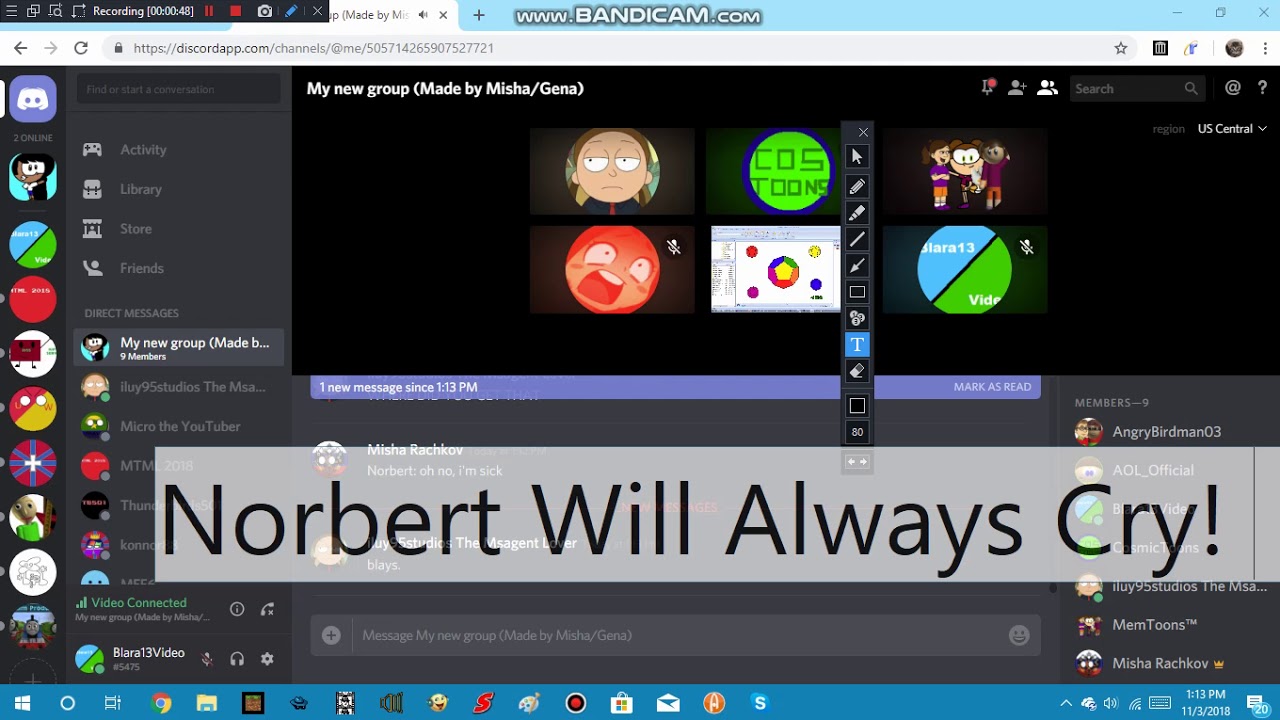The width and height of the screenshot is (1280, 720).
Task: Select the highlighter tool
Action: point(857,212)
